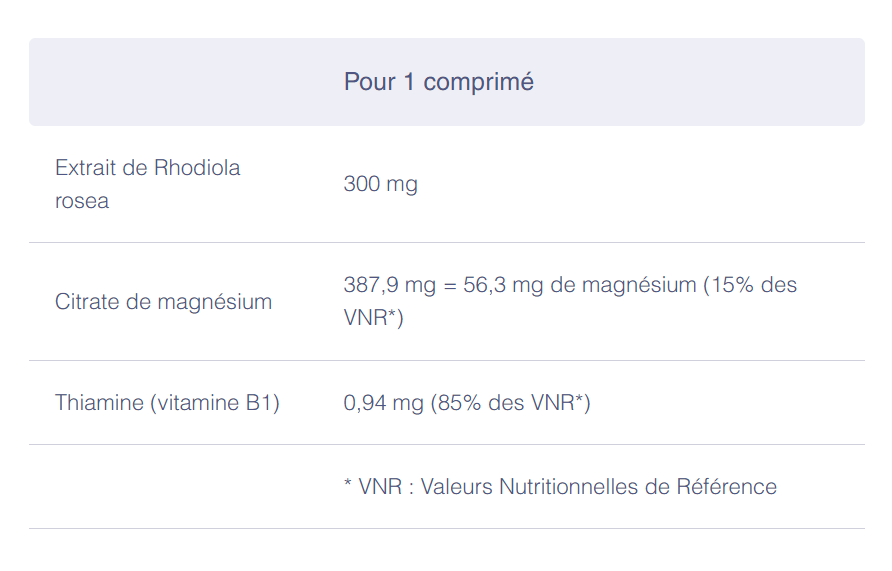Click the word "rosea" in the first row
Viewport: 892px width, 571px height.
[x=82, y=201]
